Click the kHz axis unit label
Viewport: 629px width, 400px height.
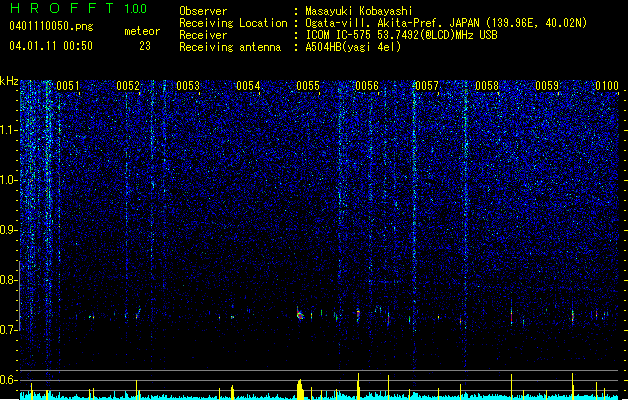coord(9,81)
